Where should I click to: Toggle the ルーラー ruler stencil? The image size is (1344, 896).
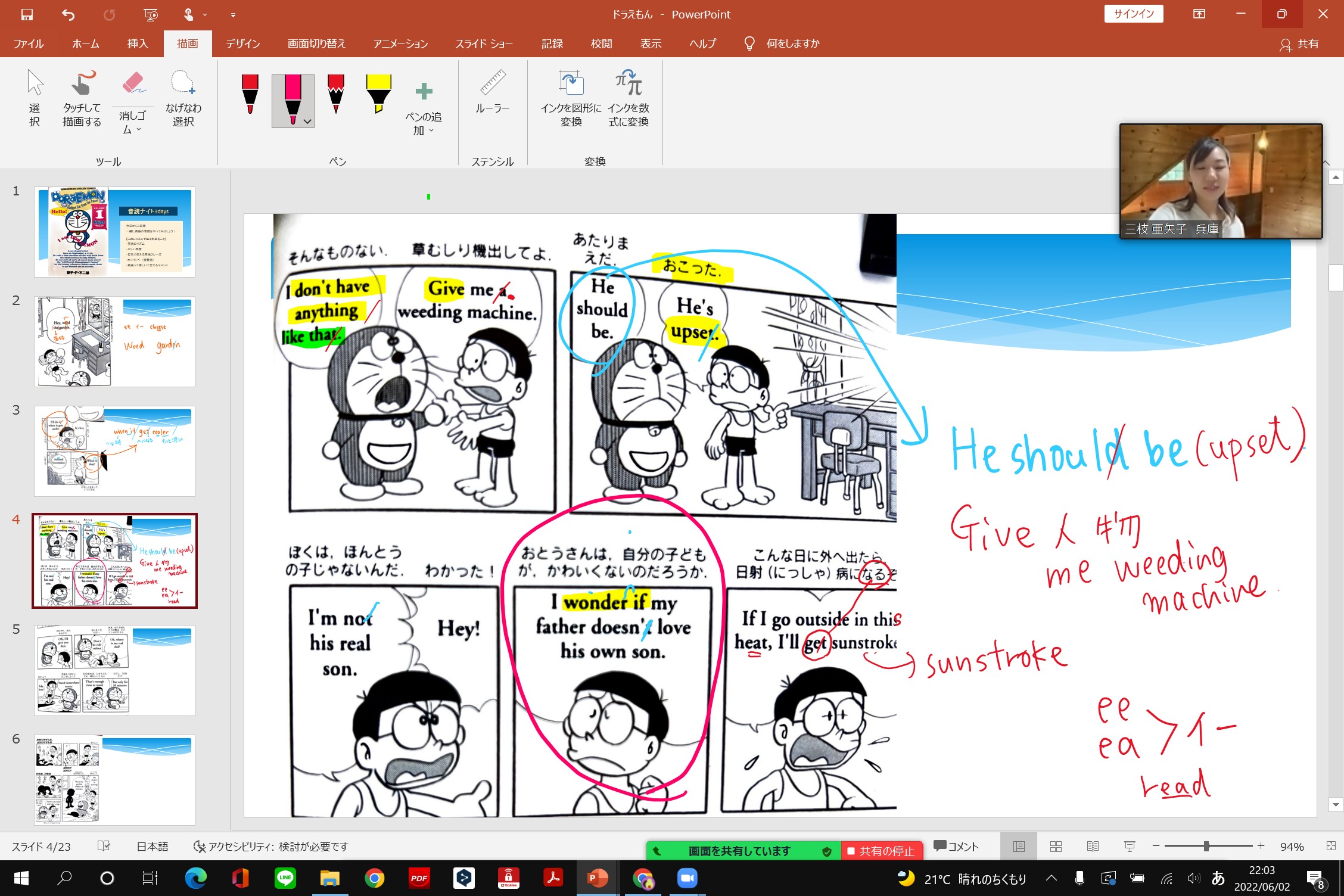coord(492,92)
